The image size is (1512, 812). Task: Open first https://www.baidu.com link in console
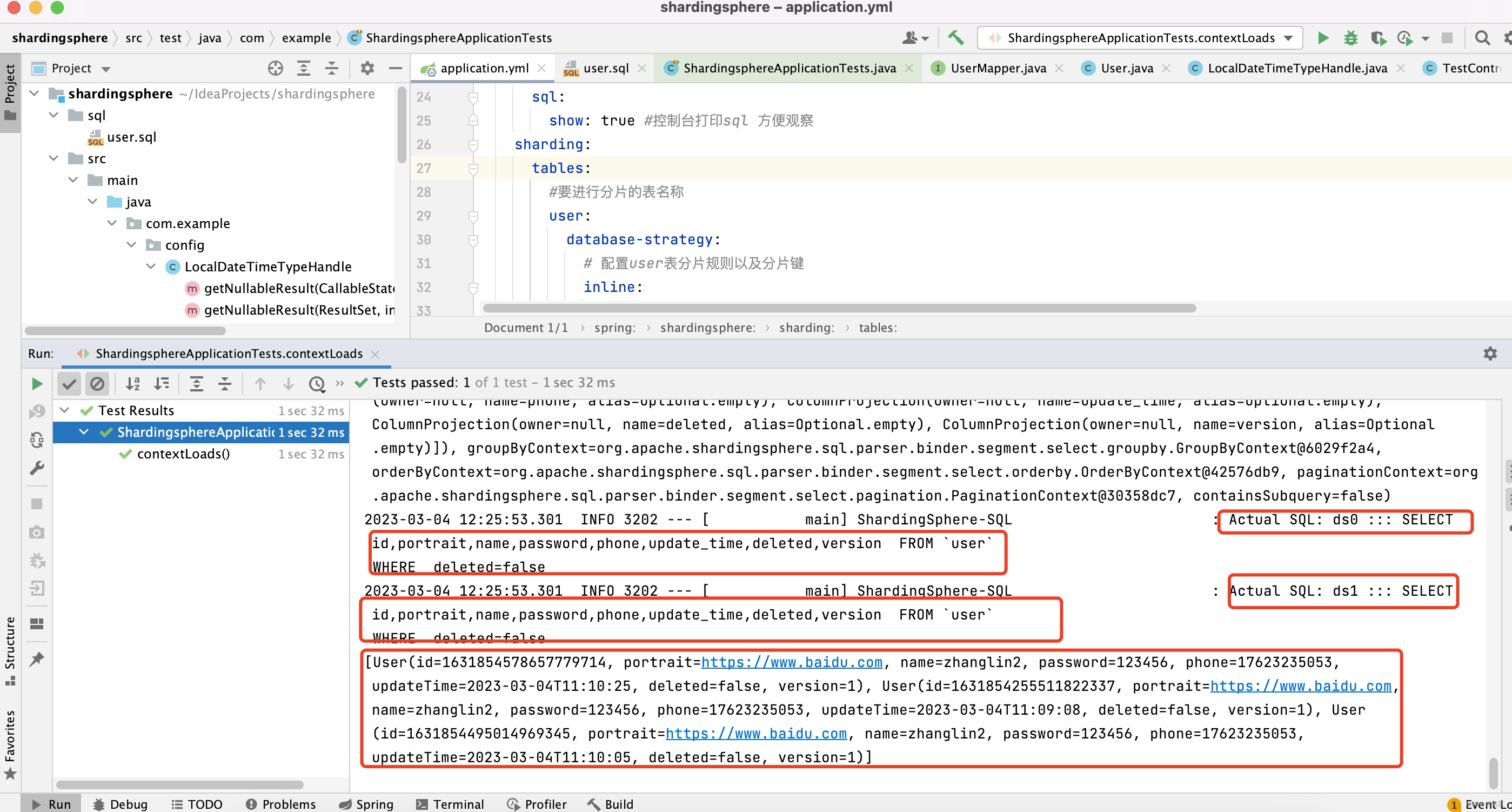tap(792, 662)
